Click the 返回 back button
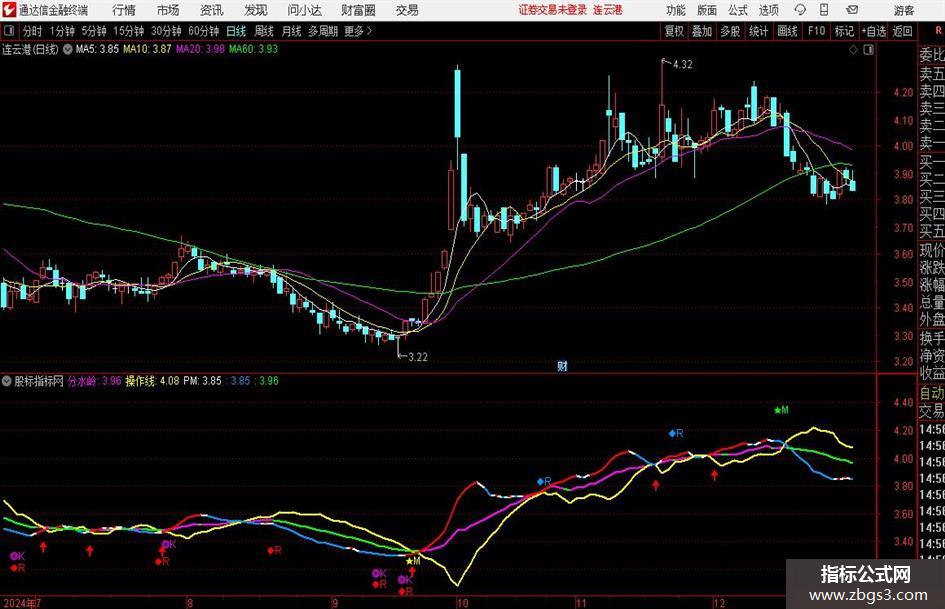Viewport: 945px width, 609px height. (902, 31)
